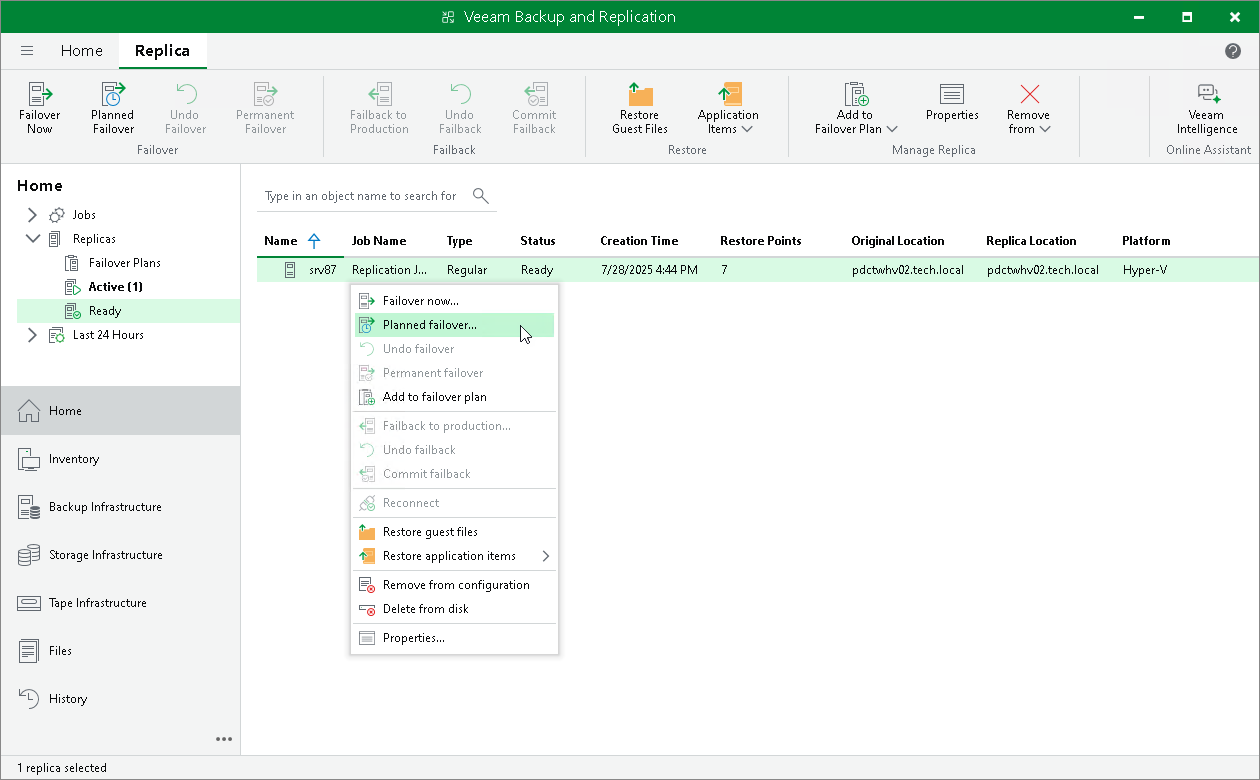
Task: Expand Restore application items submenu arrow
Action: (546, 556)
